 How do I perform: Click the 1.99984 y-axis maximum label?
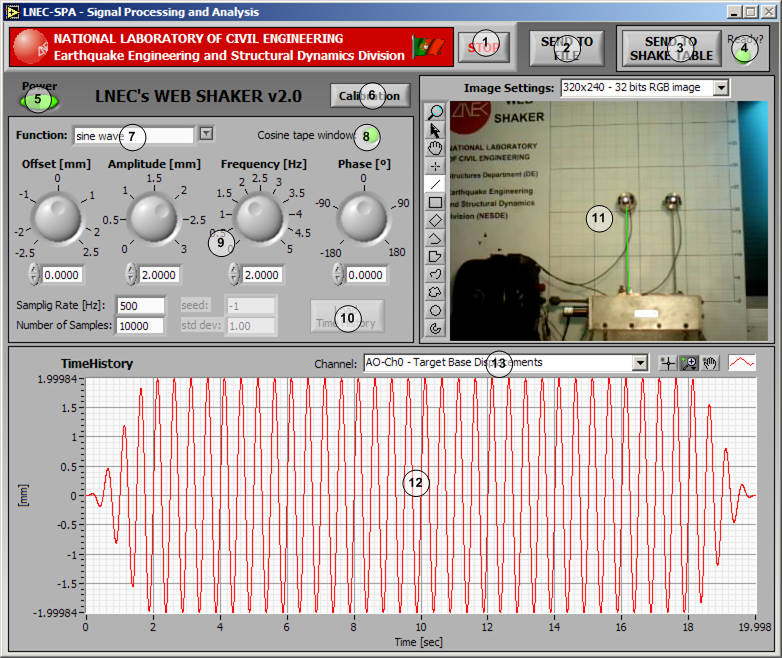(x=57, y=380)
